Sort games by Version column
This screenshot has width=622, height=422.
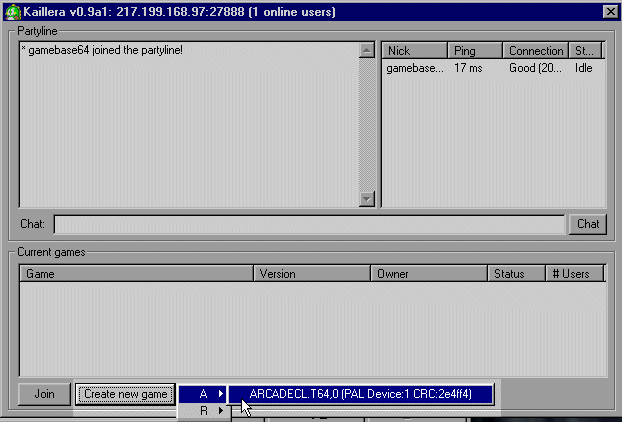(312, 274)
